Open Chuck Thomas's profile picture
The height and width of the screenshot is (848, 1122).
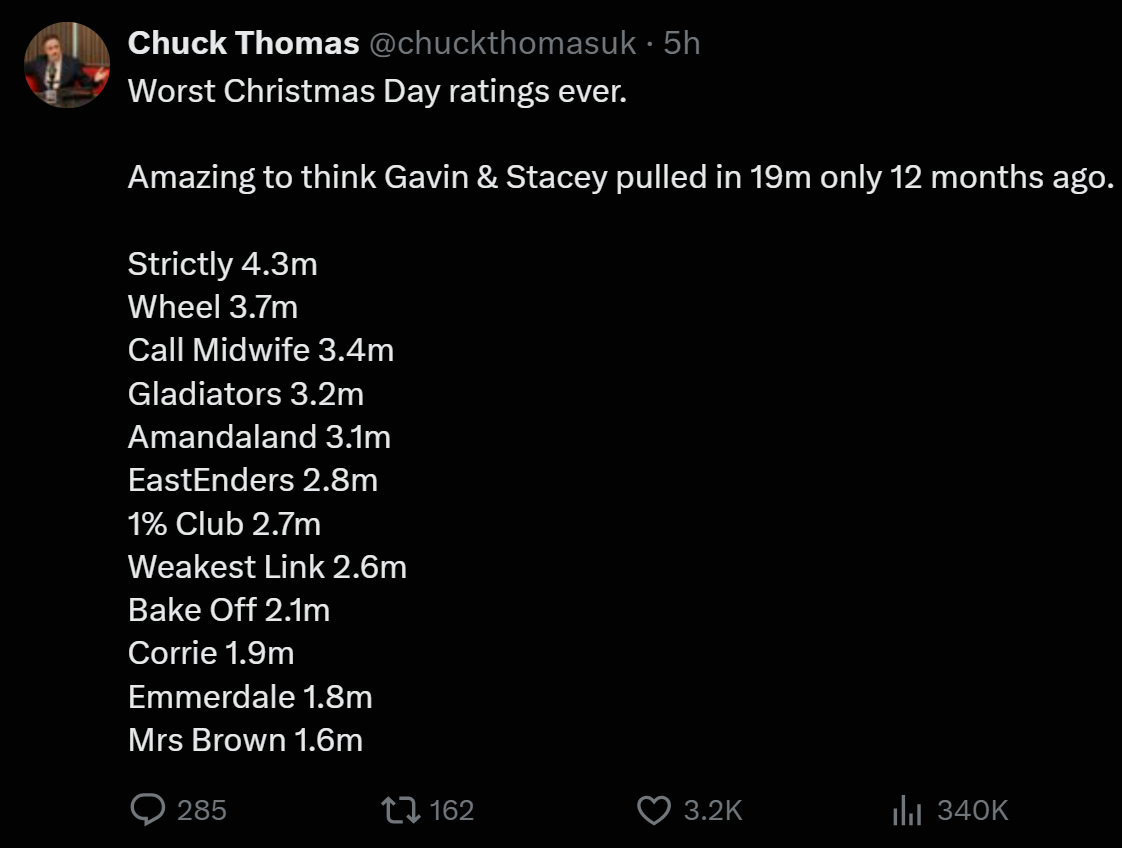(67, 65)
